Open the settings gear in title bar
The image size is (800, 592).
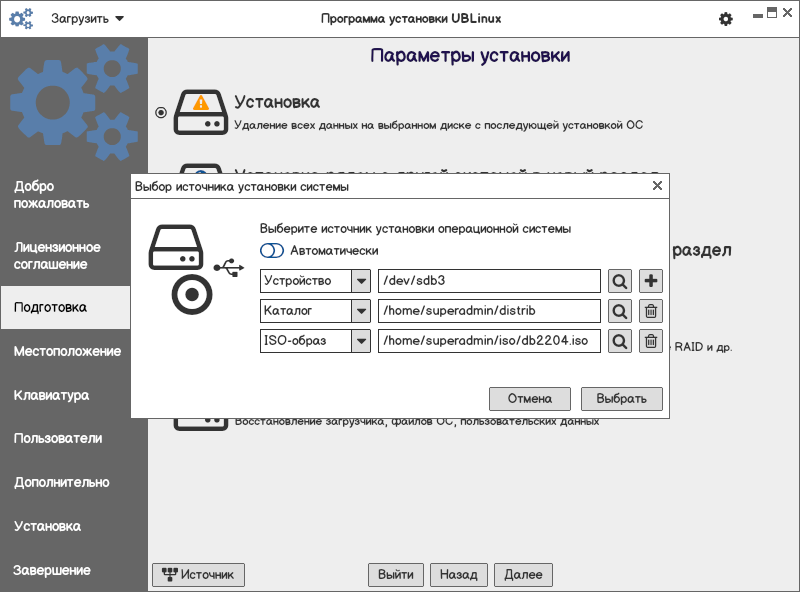pyautogui.click(x=726, y=19)
